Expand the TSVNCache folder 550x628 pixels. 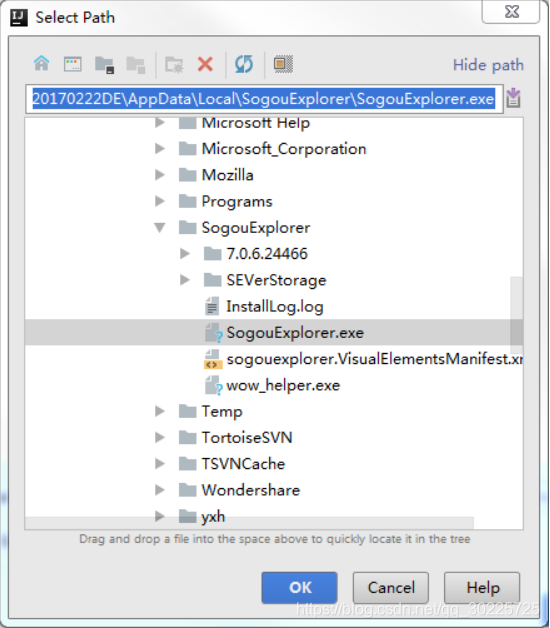pos(160,464)
